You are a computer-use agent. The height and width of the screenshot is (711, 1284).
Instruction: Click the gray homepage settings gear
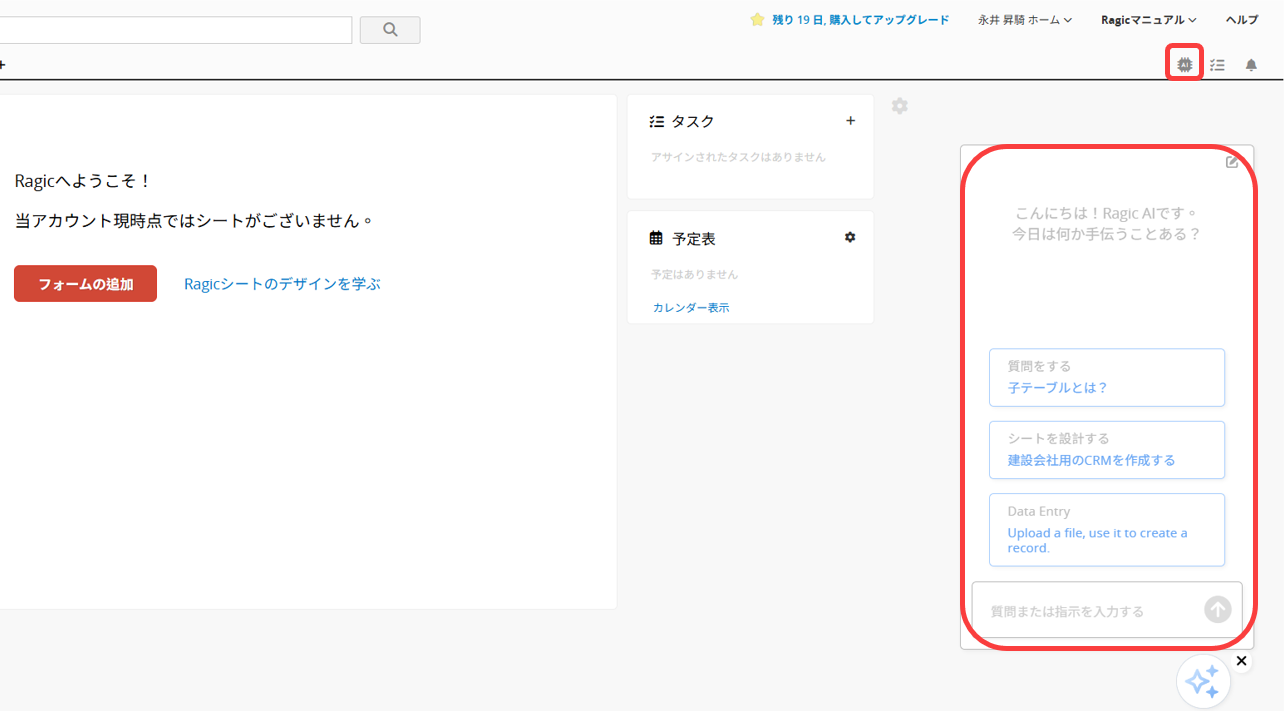(x=900, y=106)
